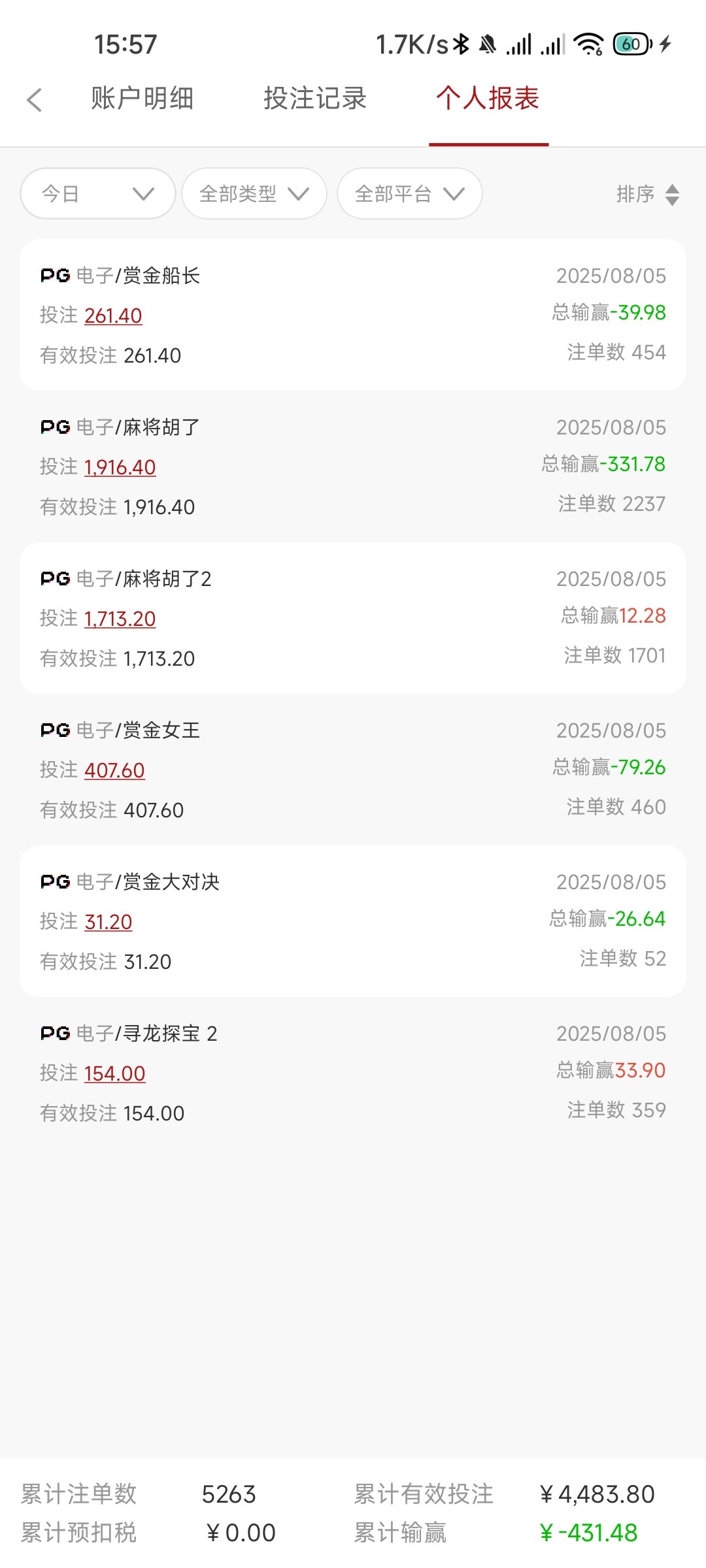The image size is (706, 1568).
Task: Switch to the 投注记录 tab
Action: (x=315, y=99)
